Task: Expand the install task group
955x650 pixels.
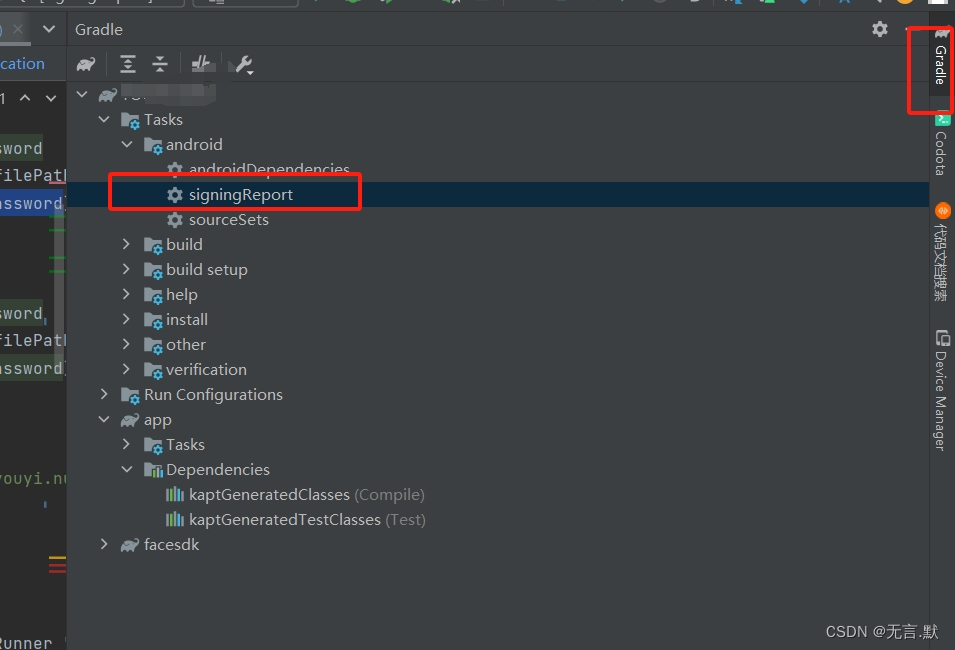Action: (124, 319)
